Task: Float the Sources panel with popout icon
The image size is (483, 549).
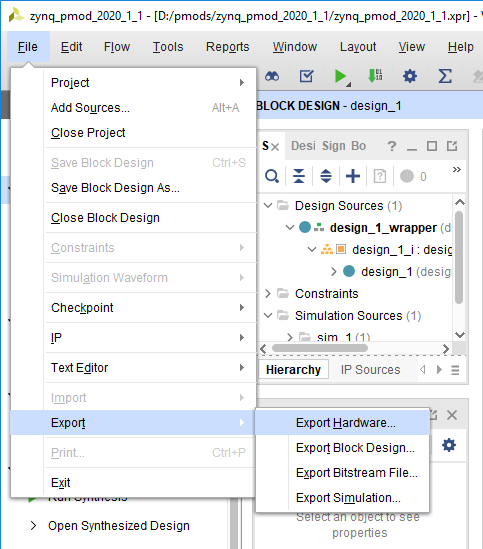Action: 452,146
